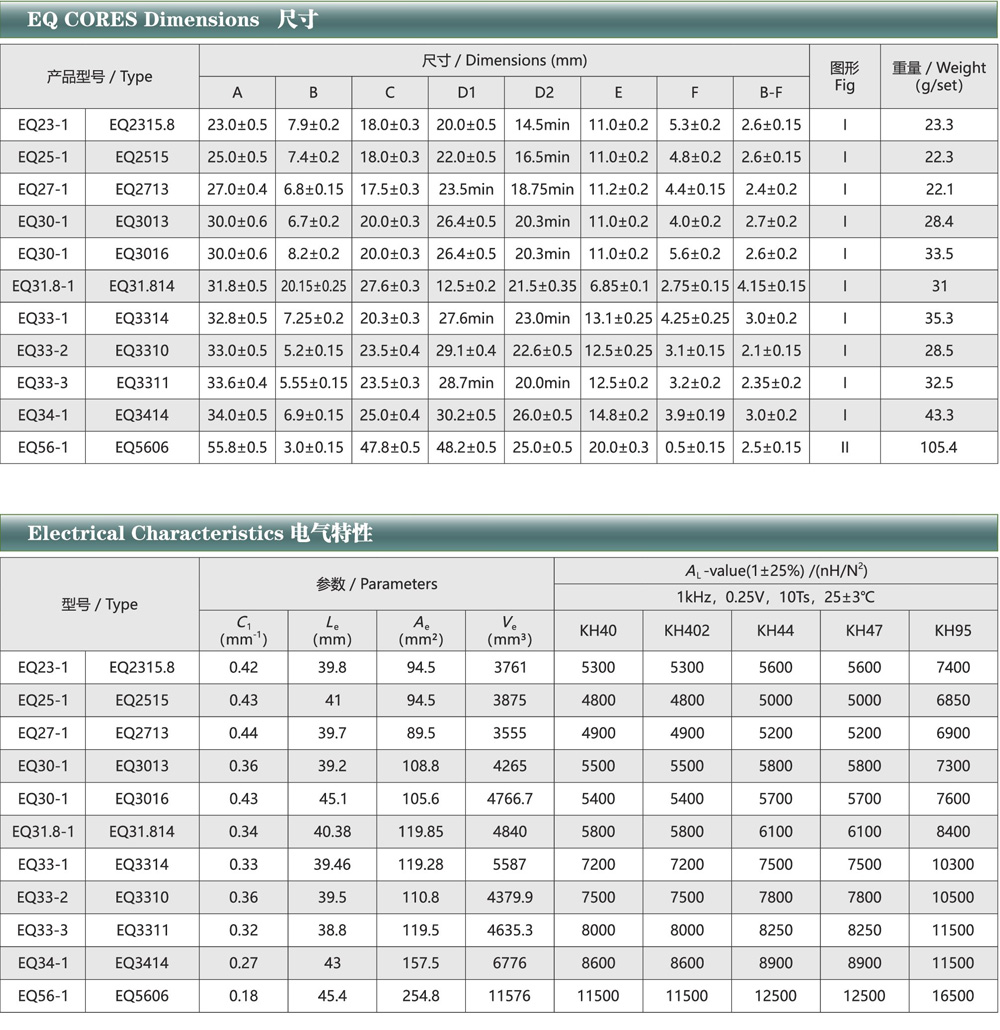Select 'EQ2315.8' in the Dimensions table

point(142,125)
